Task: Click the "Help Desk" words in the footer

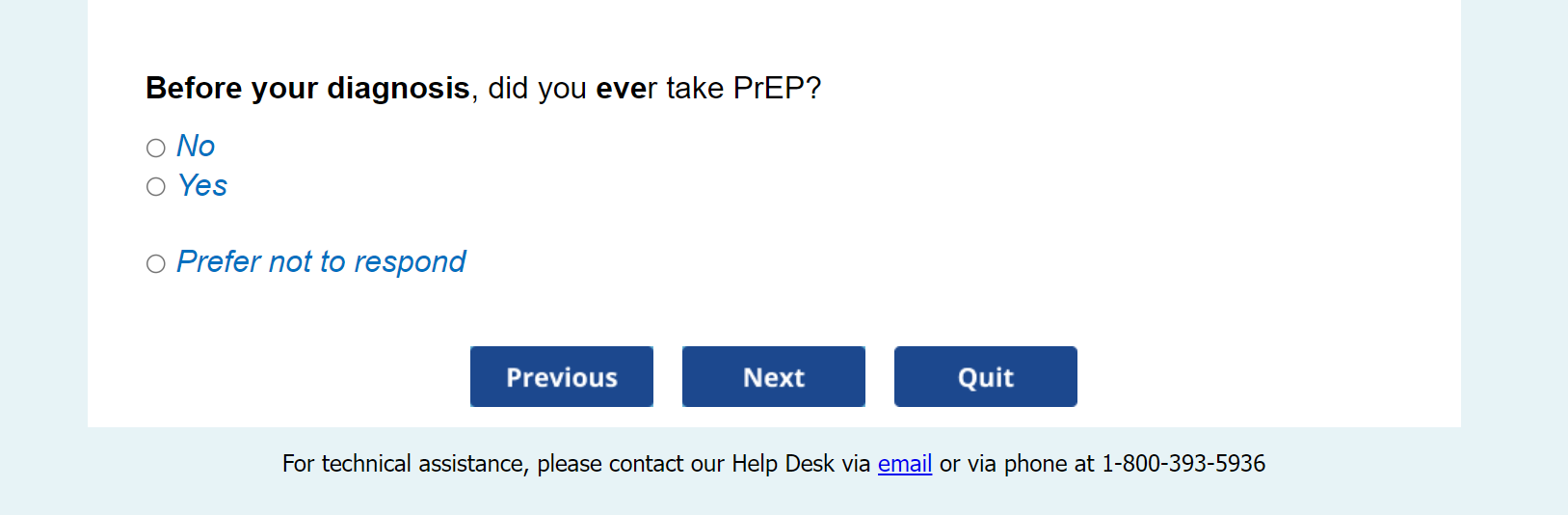Action: (783, 464)
